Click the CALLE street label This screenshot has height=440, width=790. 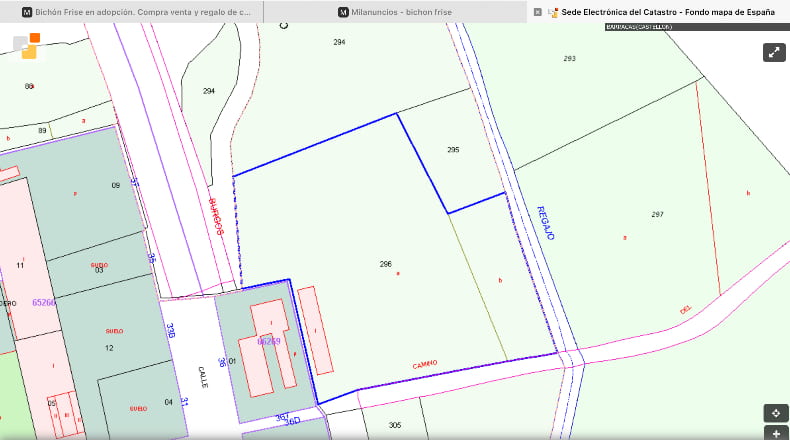click(203, 377)
